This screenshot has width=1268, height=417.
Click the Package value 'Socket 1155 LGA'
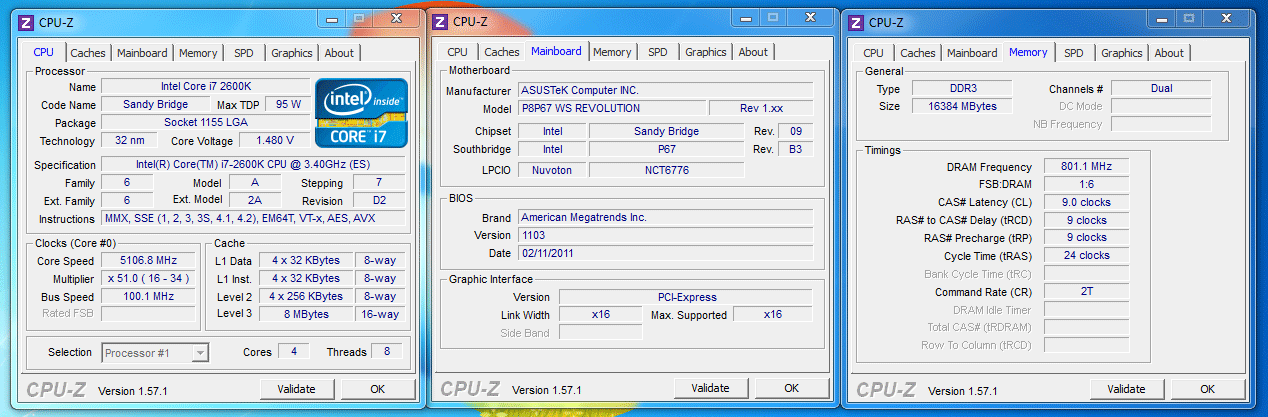coord(205,122)
